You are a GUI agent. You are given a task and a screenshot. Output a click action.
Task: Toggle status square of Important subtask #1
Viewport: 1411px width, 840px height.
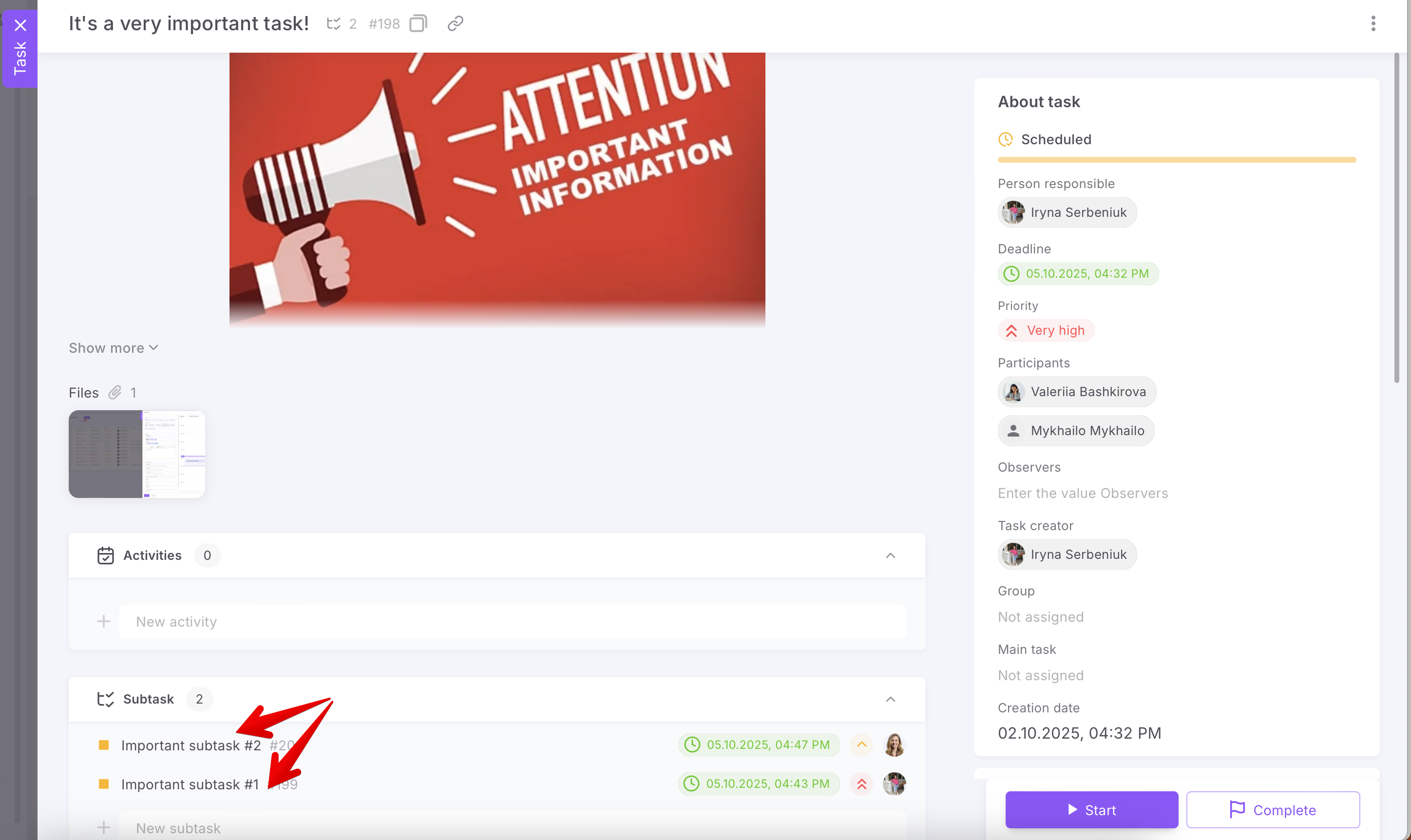104,784
